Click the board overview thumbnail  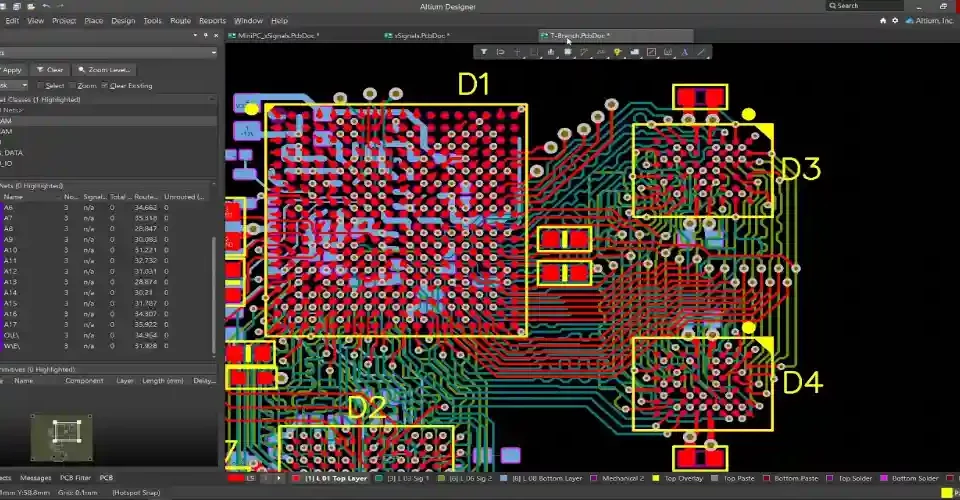point(62,438)
